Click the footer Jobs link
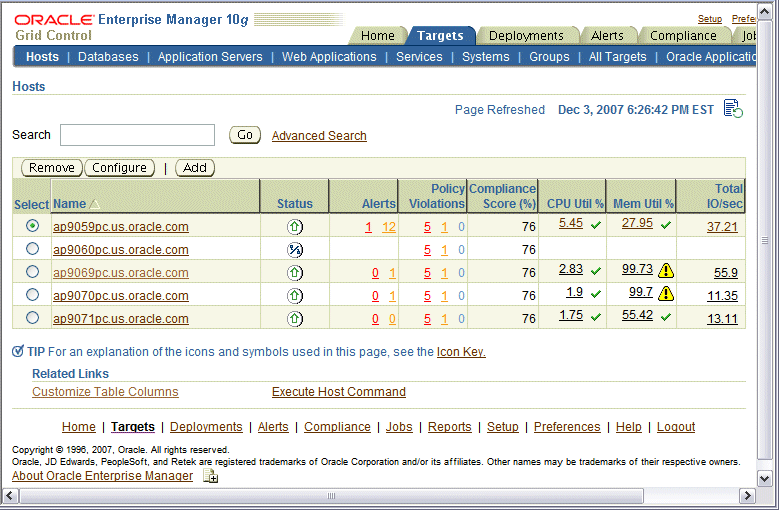 (x=399, y=427)
